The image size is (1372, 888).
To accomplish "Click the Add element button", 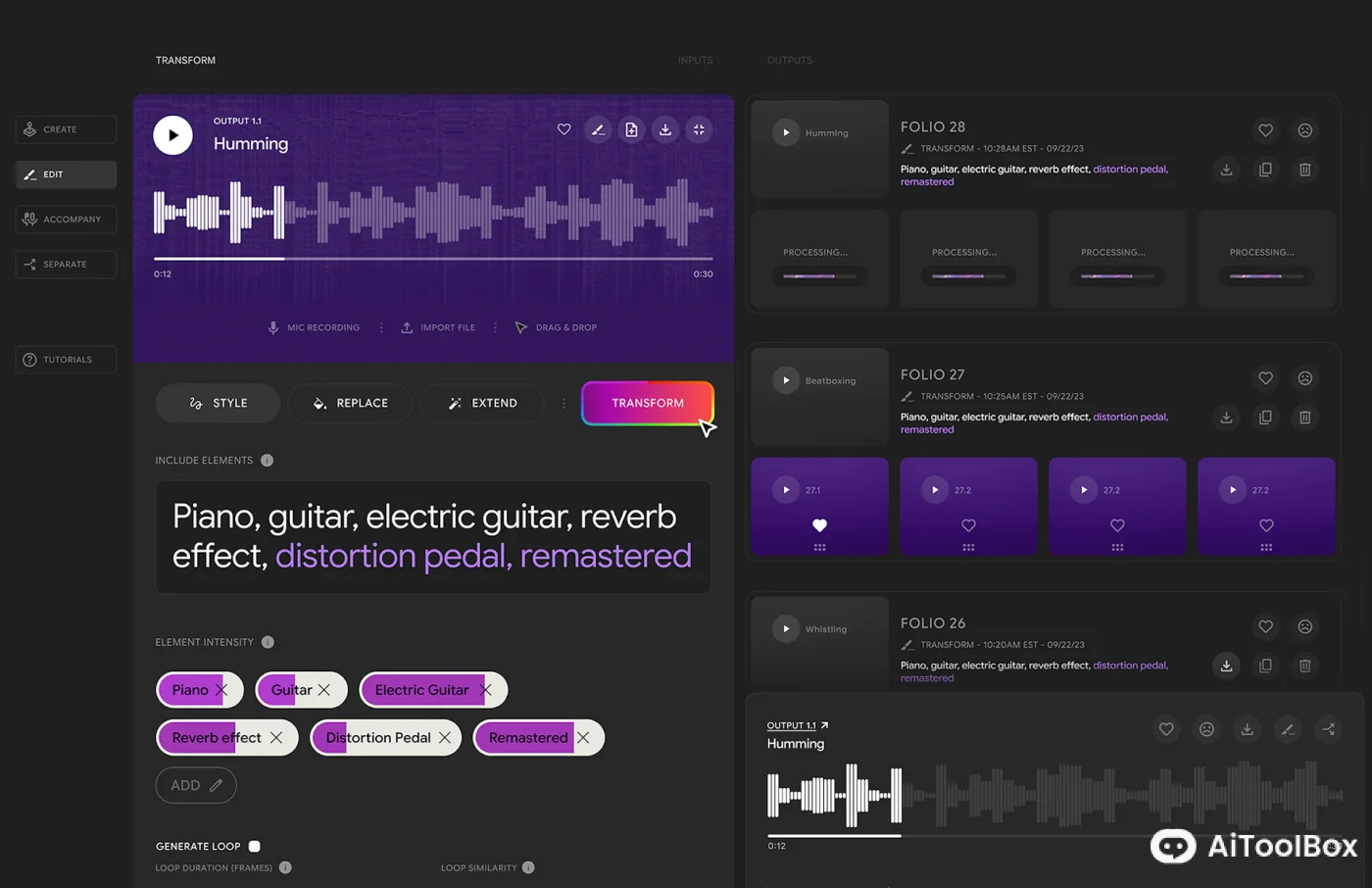I will (x=196, y=785).
